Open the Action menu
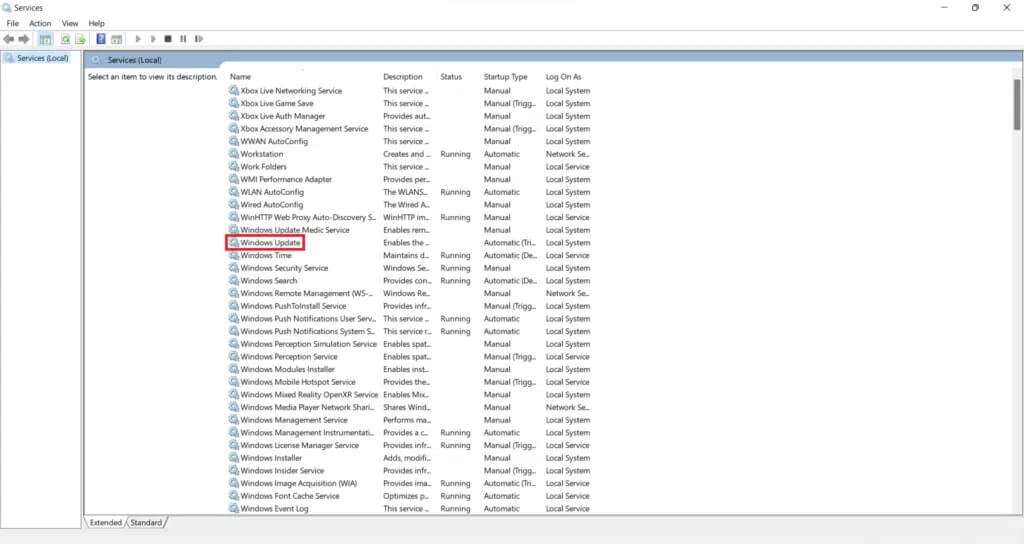The width and height of the screenshot is (1024, 544). click(x=40, y=24)
